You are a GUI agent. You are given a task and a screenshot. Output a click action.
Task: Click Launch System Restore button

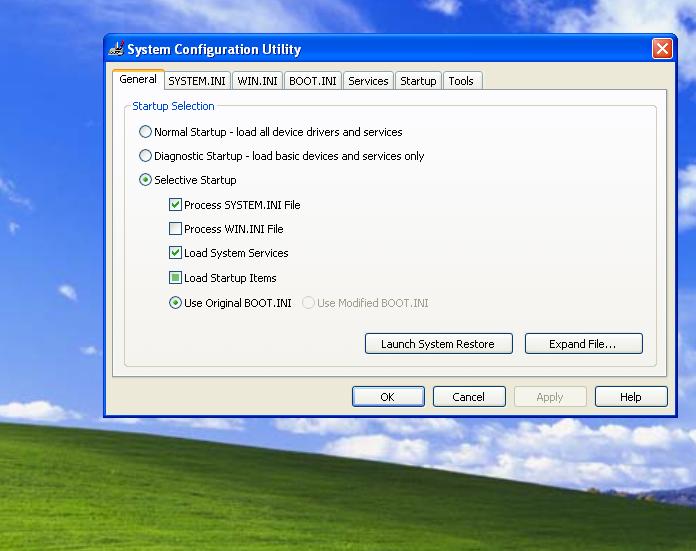tap(439, 344)
